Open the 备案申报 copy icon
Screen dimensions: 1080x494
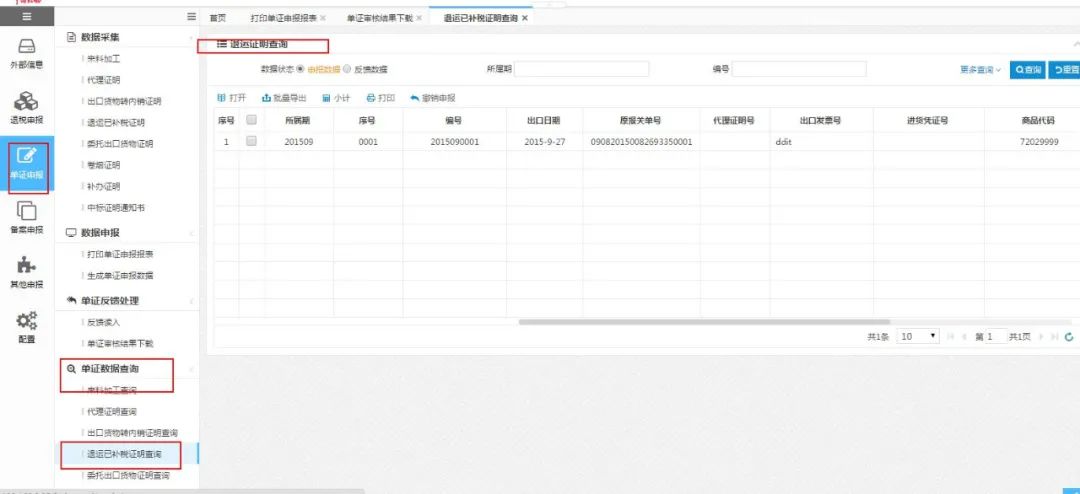pyautogui.click(x=27, y=211)
